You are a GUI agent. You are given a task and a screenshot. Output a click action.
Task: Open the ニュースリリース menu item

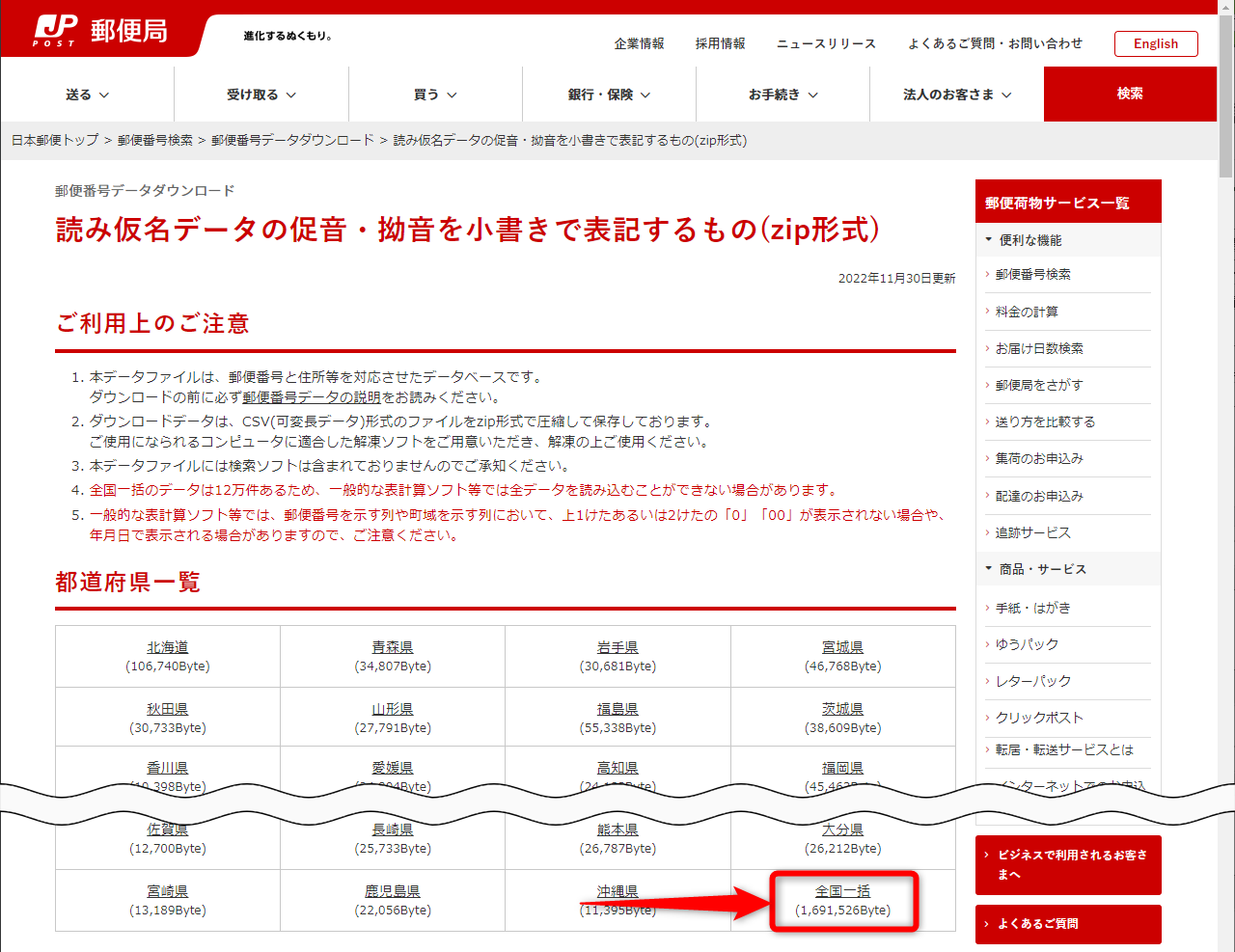point(826,43)
